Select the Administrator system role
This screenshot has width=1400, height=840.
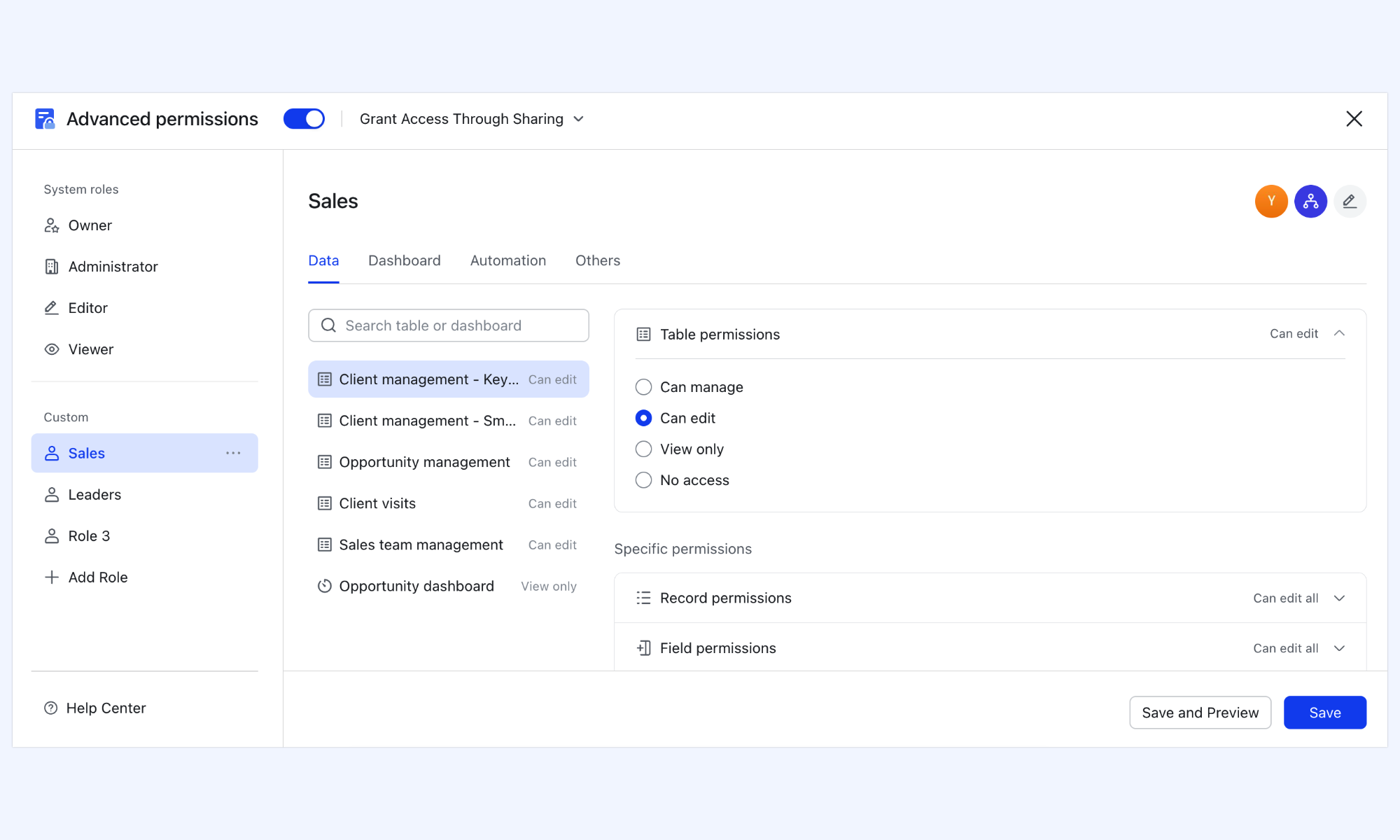tap(144, 267)
